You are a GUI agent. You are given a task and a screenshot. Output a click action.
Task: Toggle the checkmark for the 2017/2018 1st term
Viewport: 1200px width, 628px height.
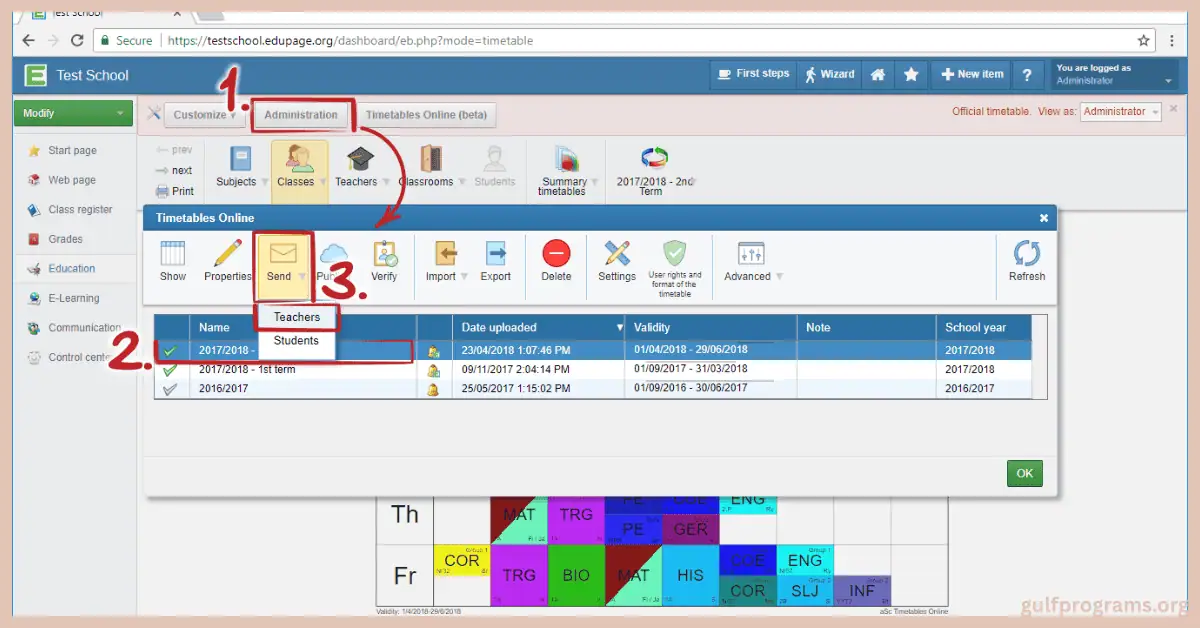(171, 370)
